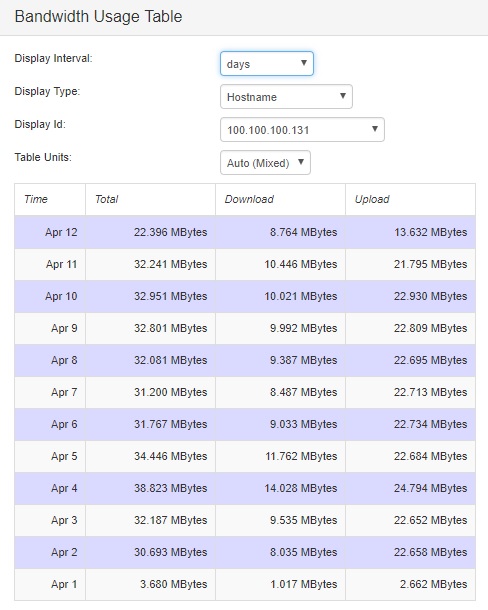Screen dimensions: 488x610
Task: Expand the Display Id 100.100.100.131 dropdown
Action: coord(302,130)
